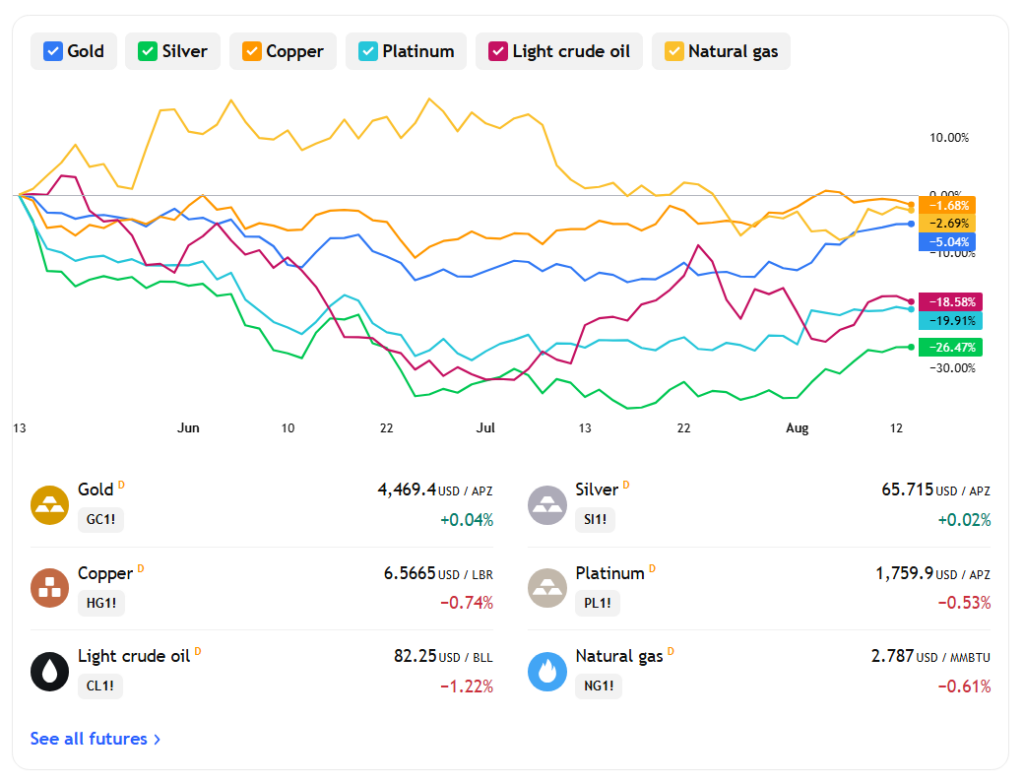Click the delayed D marker next to Light crude oil
1024x784 pixels.
click(198, 651)
